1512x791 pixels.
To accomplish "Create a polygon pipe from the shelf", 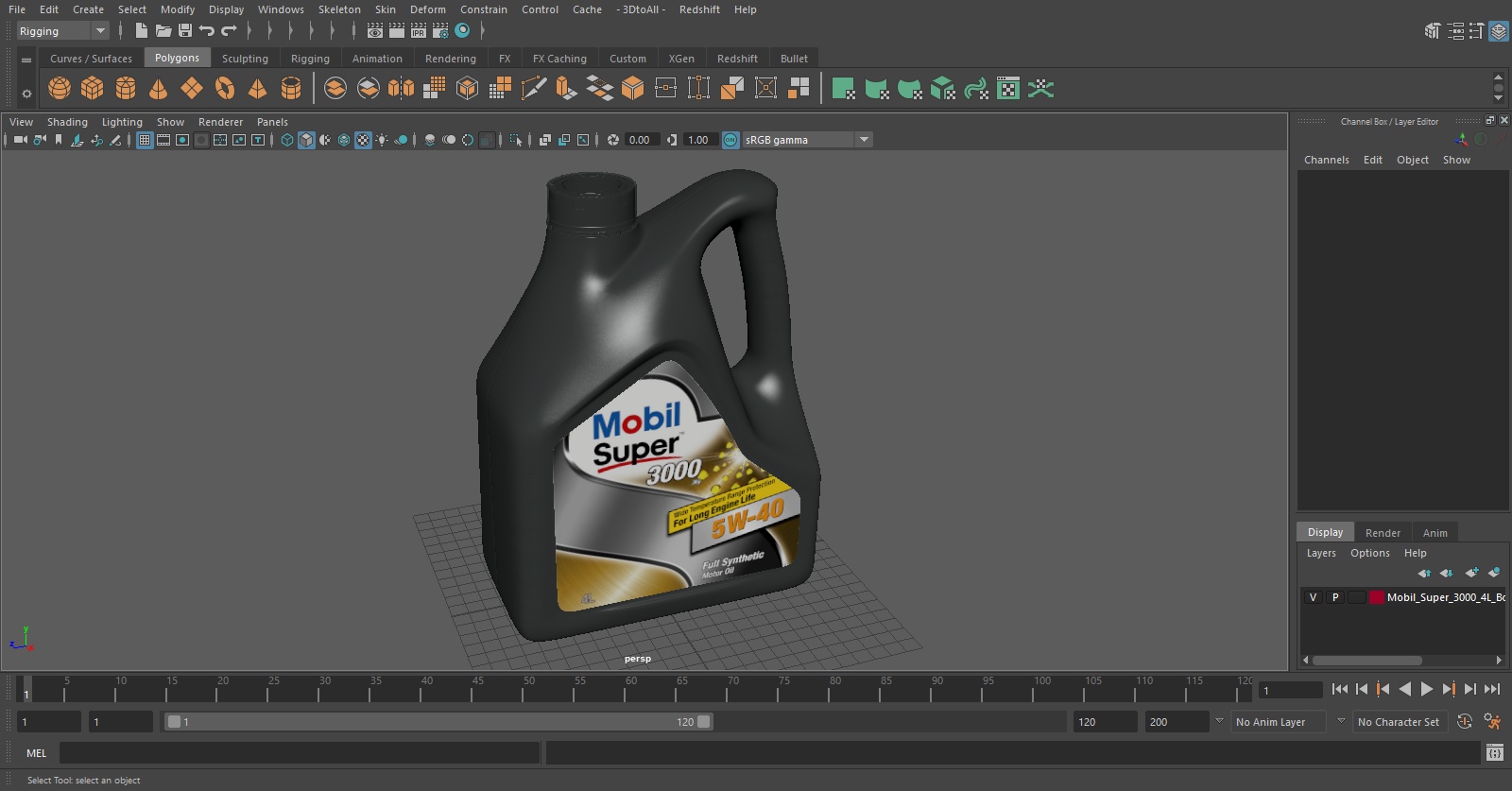I will click(x=291, y=89).
